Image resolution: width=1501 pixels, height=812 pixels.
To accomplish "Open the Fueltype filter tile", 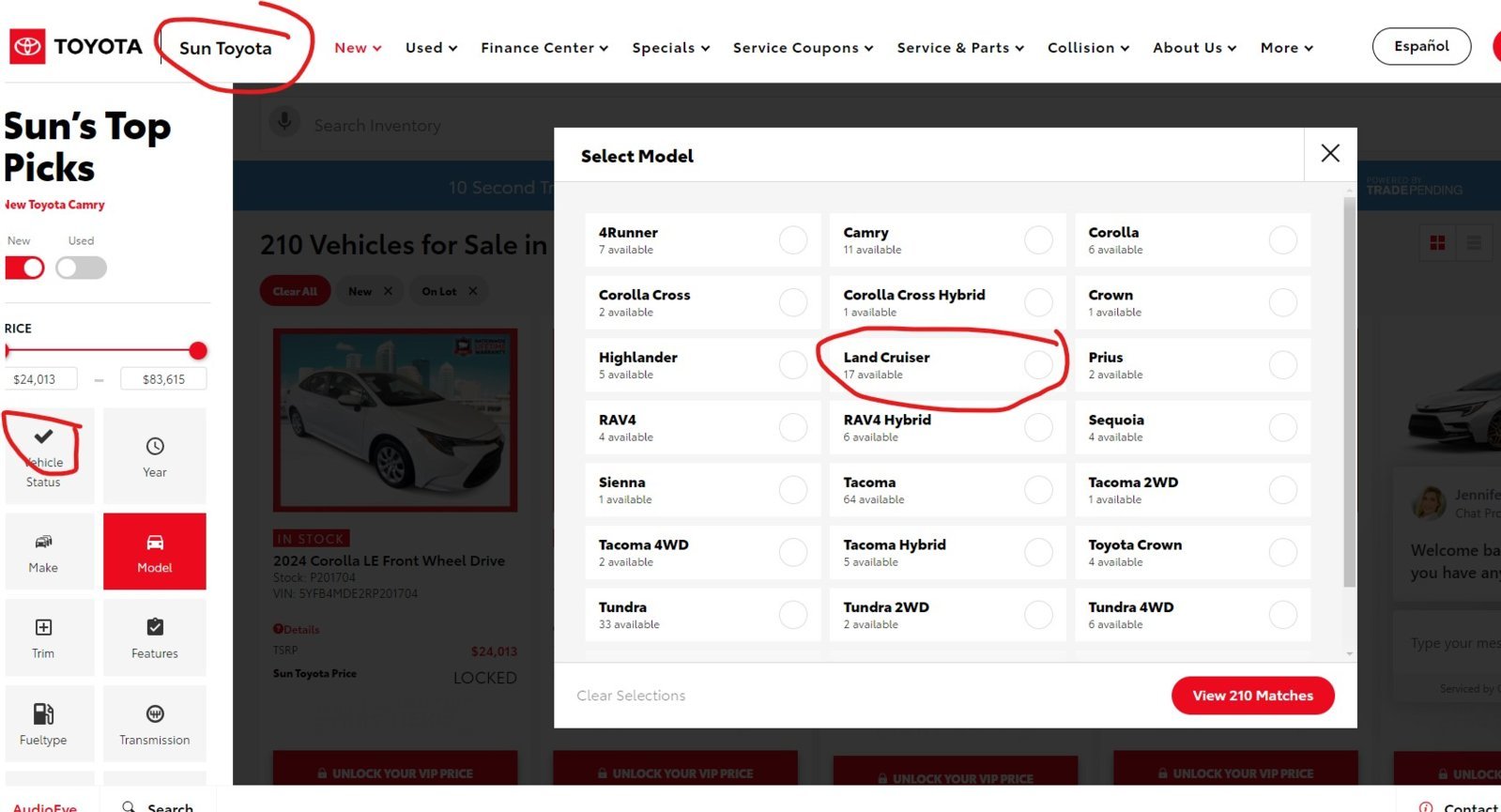I will click(x=49, y=724).
